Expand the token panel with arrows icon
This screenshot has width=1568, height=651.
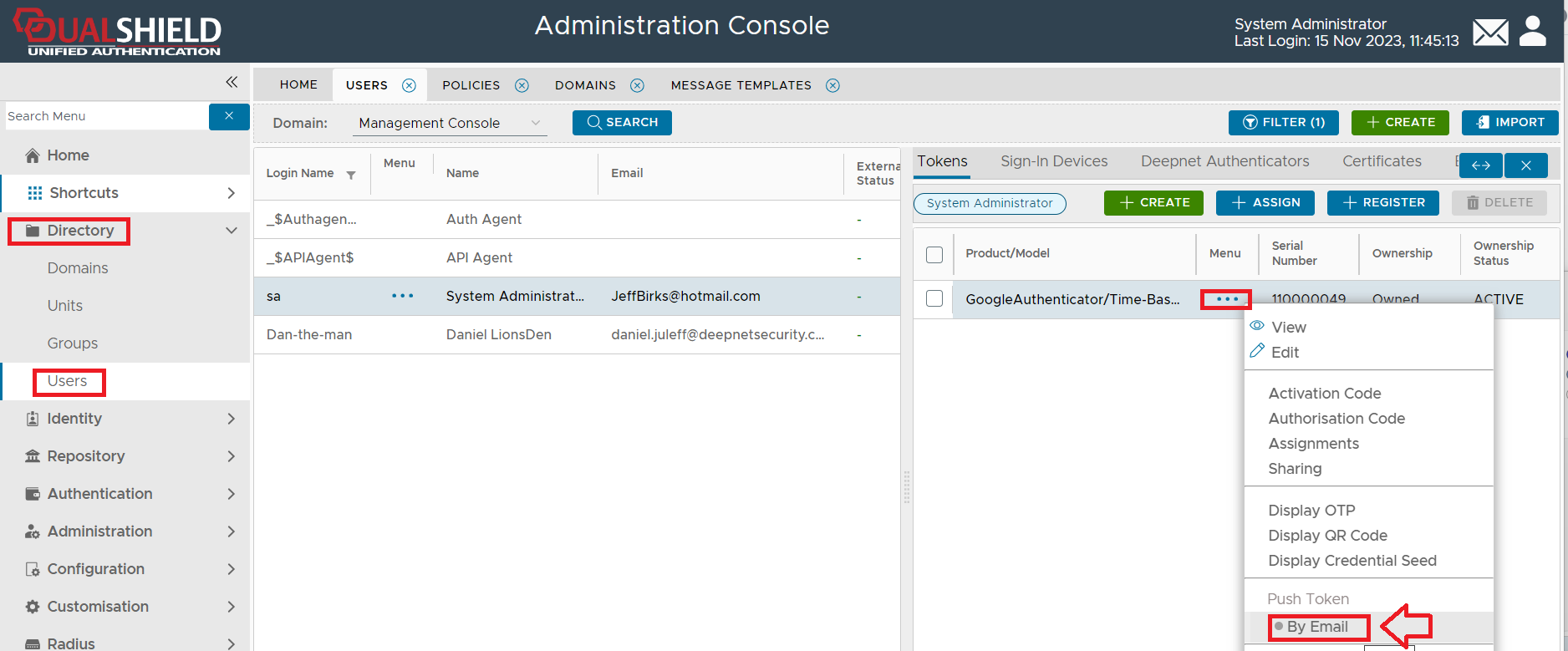1480,165
